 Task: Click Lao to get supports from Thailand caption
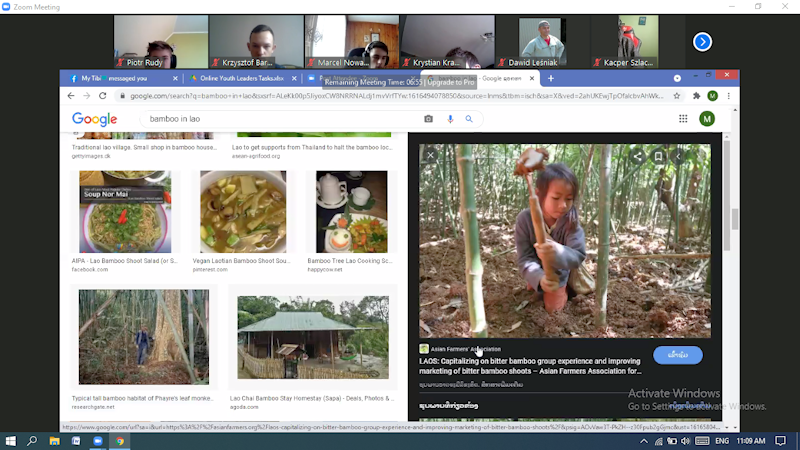tap(312, 147)
